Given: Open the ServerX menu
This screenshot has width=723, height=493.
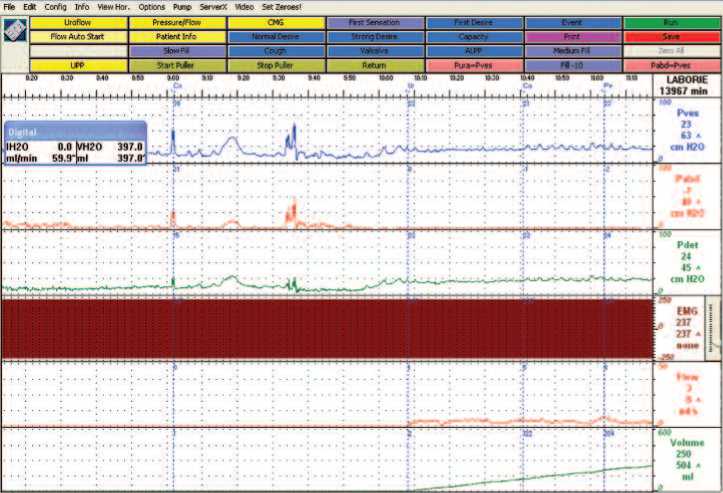Looking at the screenshot, I should pyautogui.click(x=213, y=7).
